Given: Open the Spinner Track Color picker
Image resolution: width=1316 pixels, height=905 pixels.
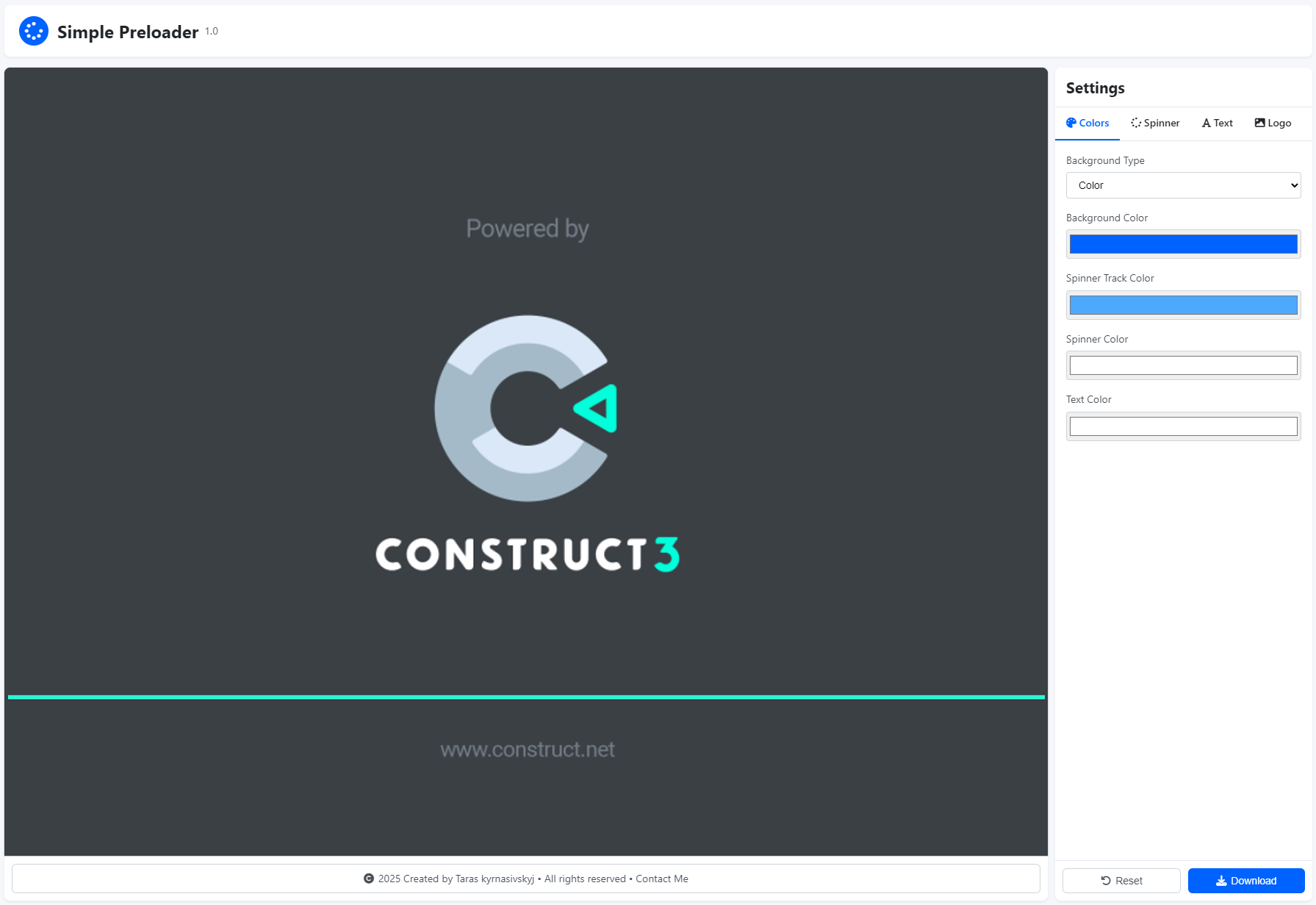Looking at the screenshot, I should (1183, 305).
